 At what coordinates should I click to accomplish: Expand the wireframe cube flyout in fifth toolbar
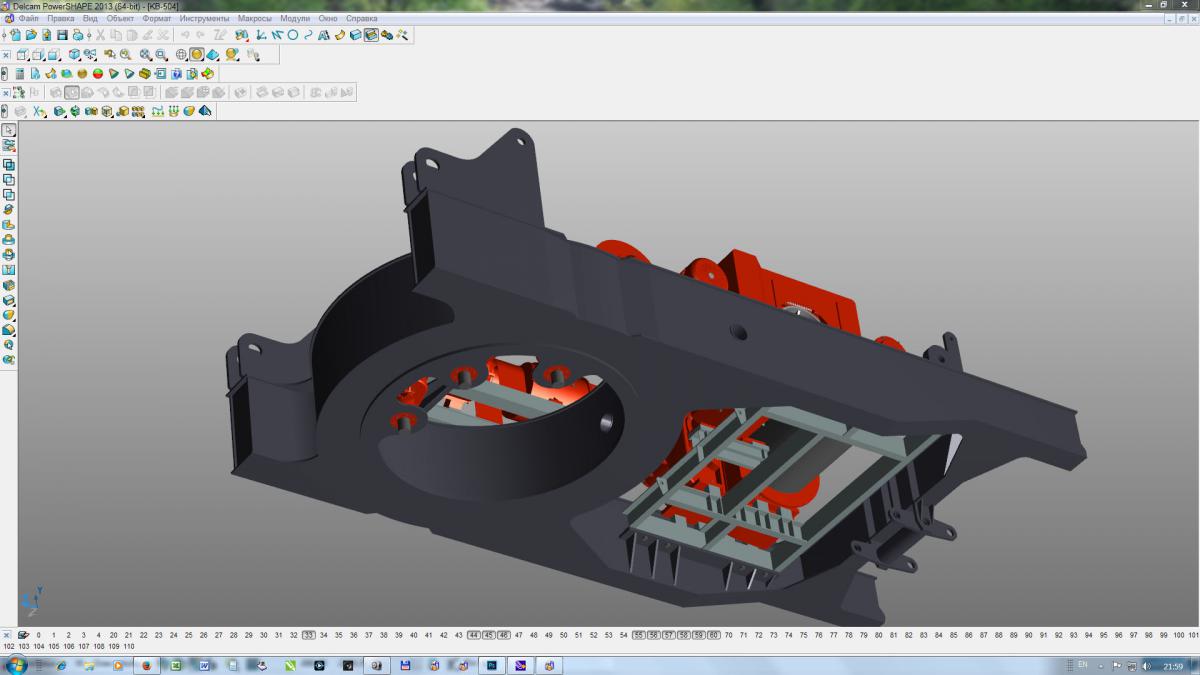107,111
